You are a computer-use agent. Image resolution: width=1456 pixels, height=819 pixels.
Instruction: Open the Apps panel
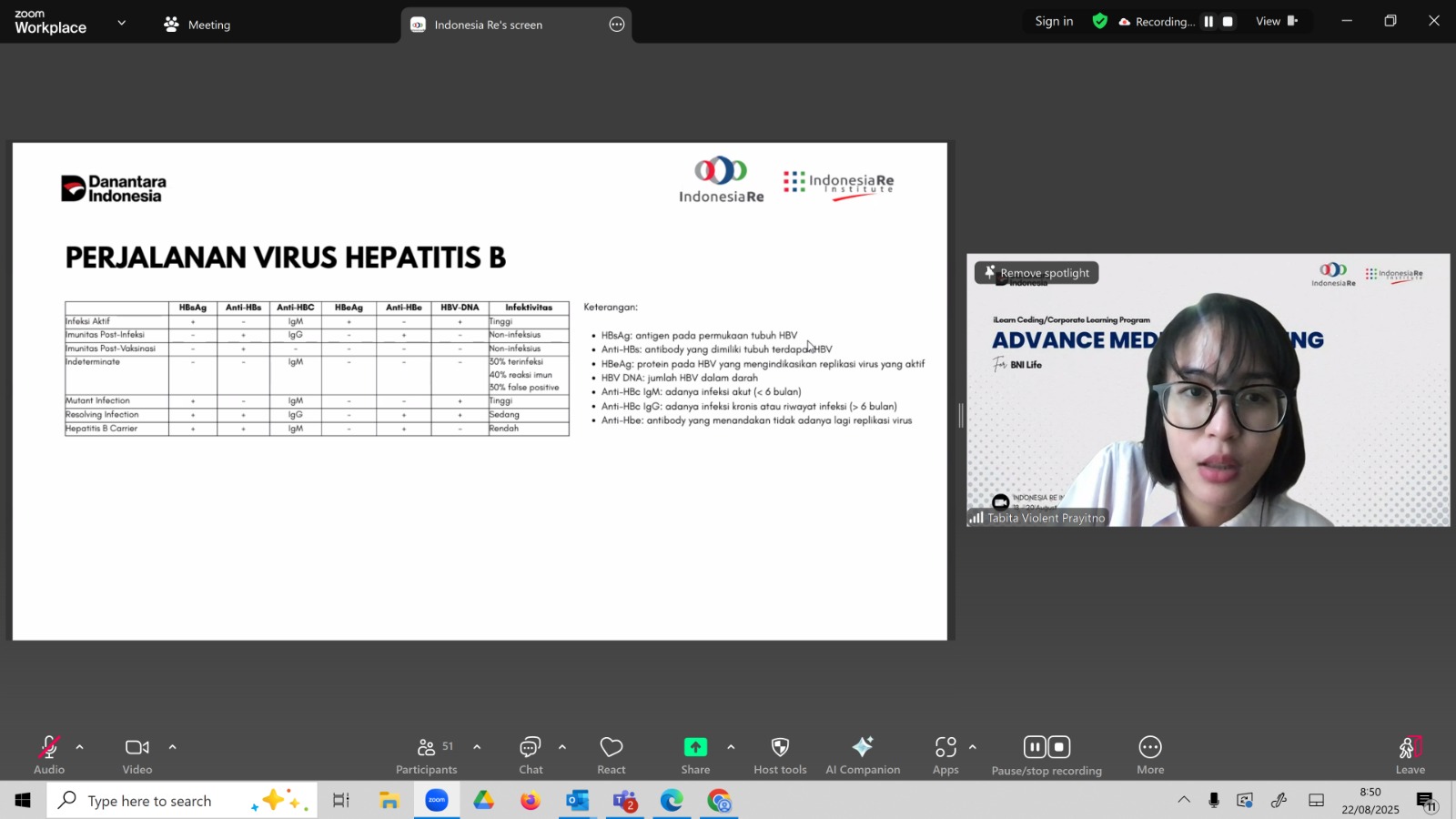pos(945,754)
